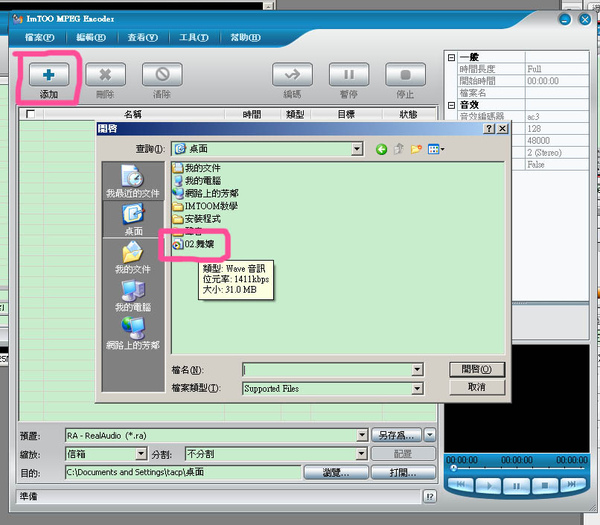Collapse the 一般 (General) property group

pos(452,57)
